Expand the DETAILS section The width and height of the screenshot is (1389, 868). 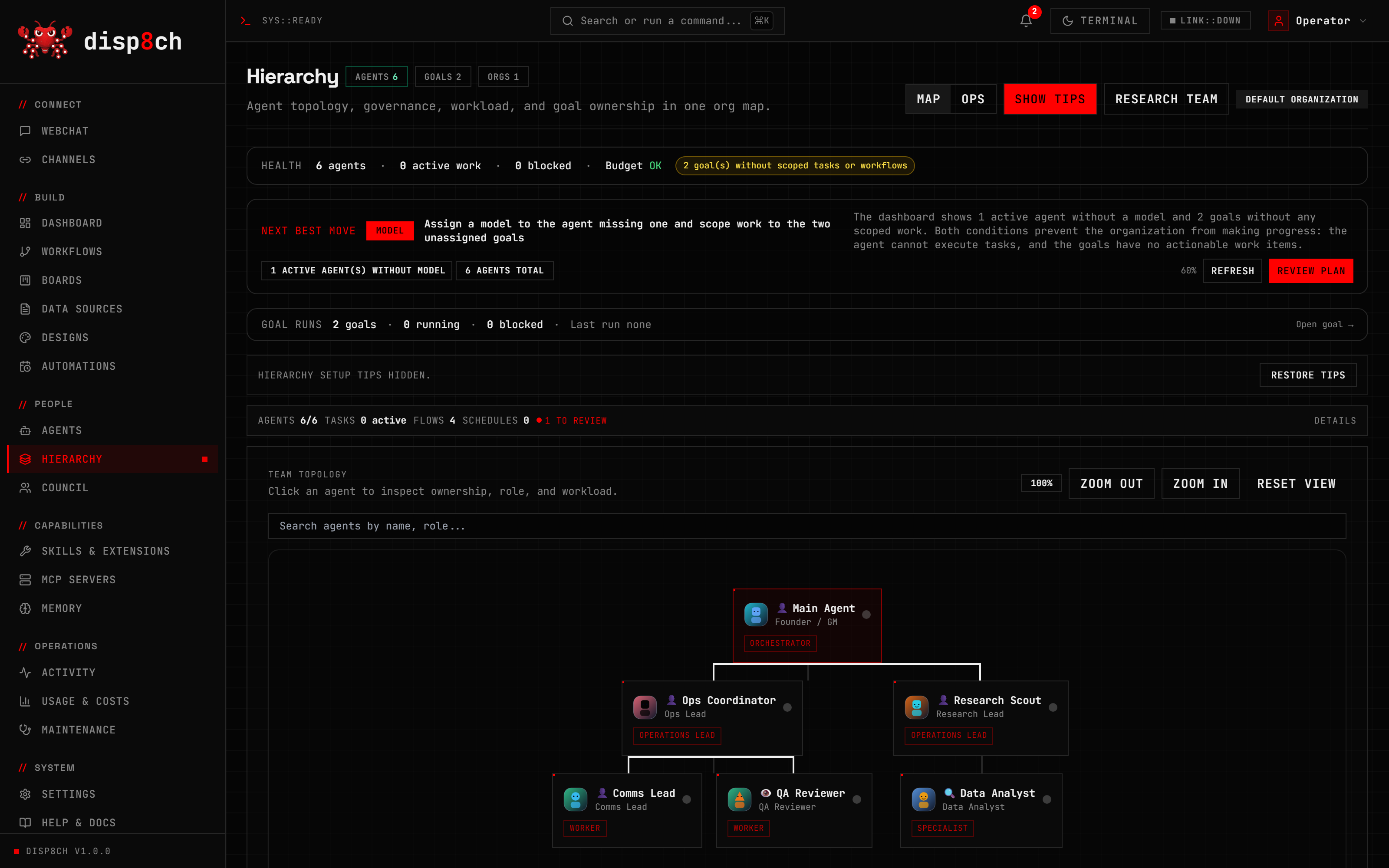coord(1335,421)
